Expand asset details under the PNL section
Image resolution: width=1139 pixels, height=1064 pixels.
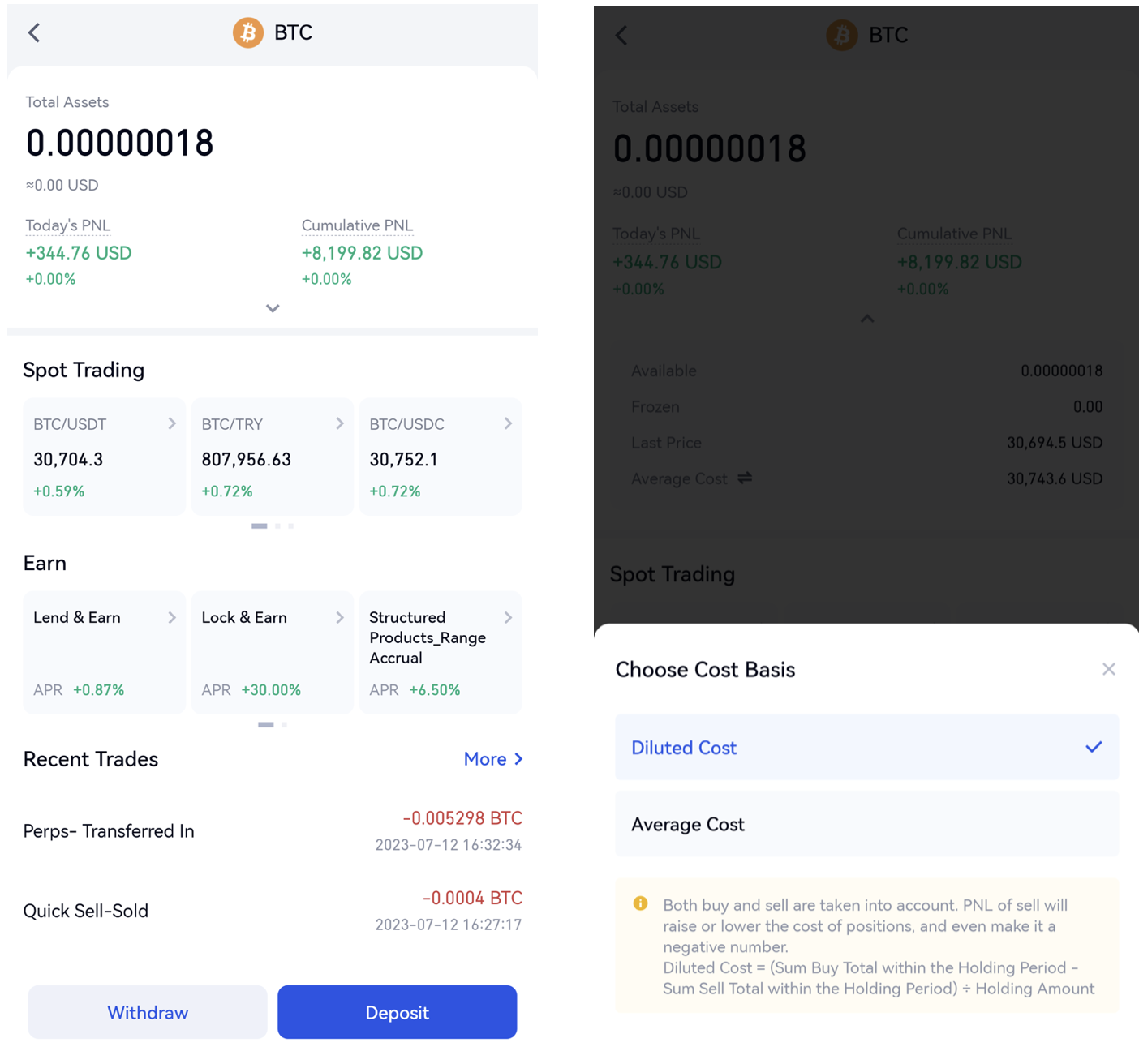(x=273, y=308)
